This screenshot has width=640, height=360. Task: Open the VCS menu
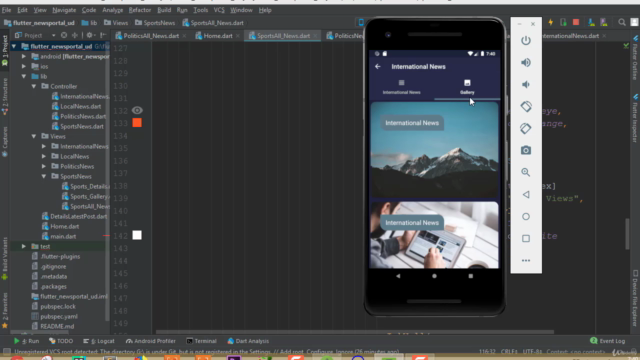(219, 10)
